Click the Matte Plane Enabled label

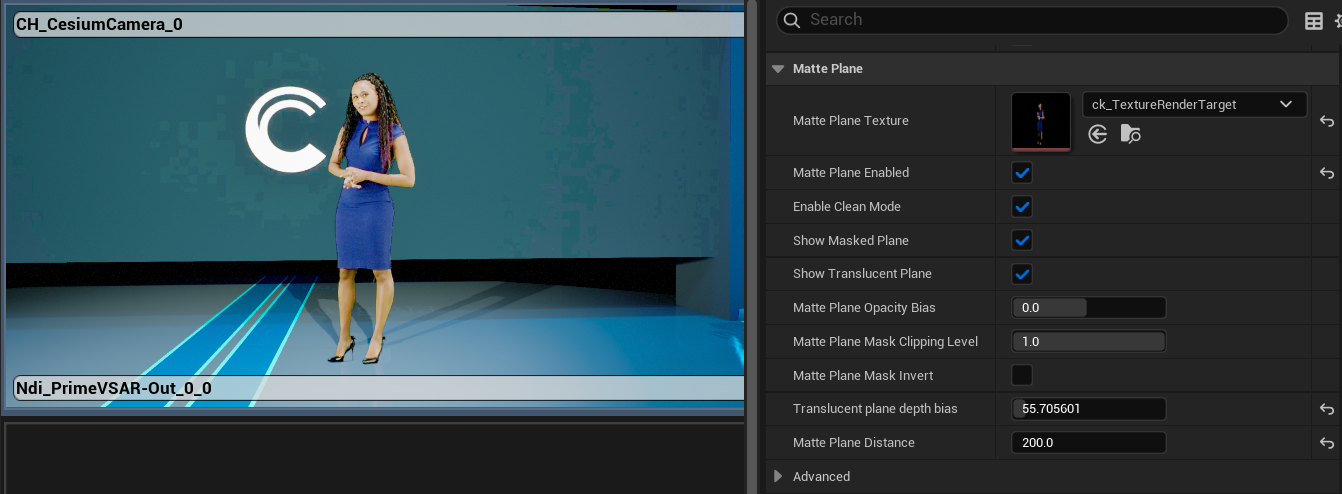[851, 173]
